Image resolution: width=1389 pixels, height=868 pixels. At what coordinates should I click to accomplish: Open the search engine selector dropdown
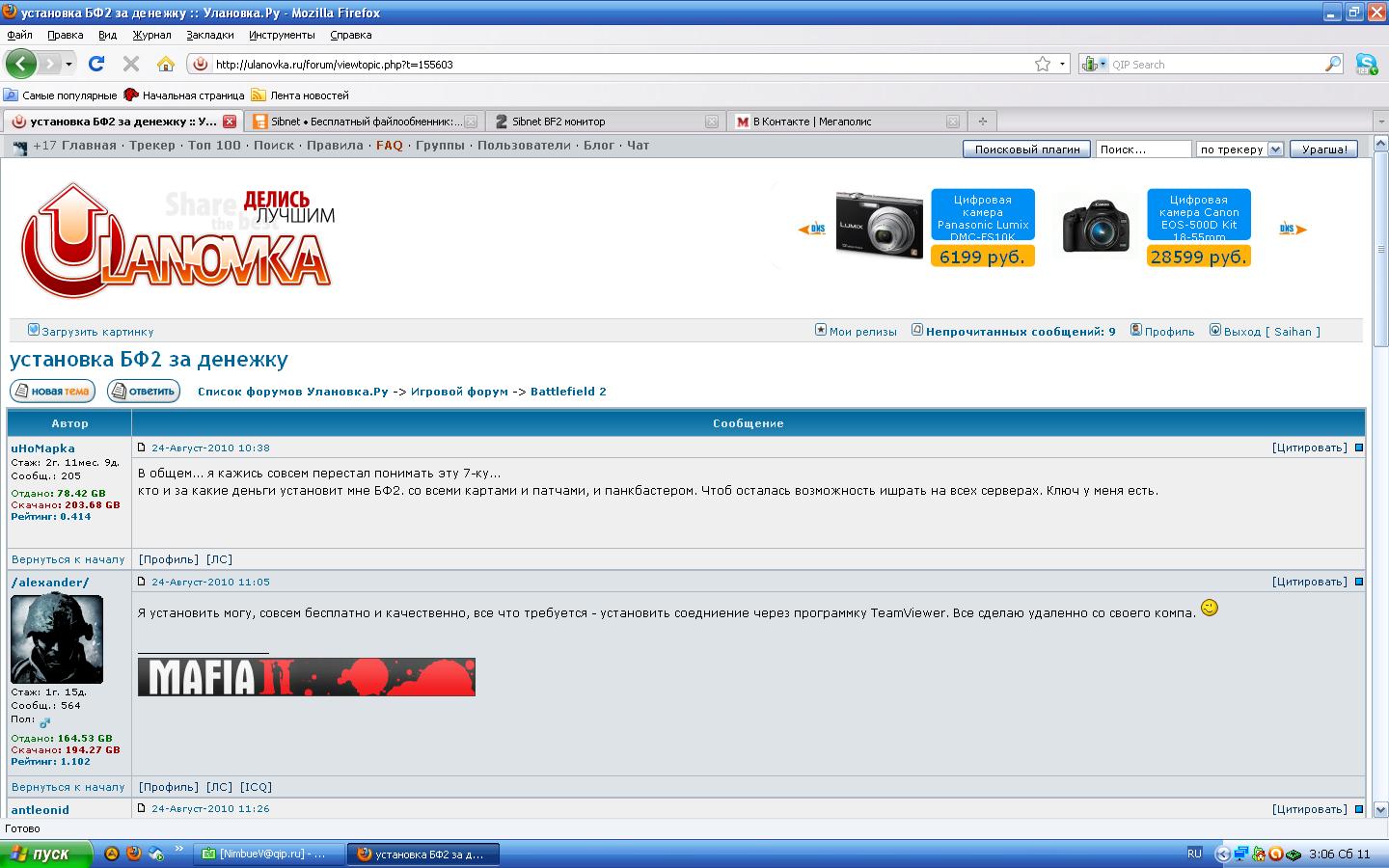pos(1103,64)
